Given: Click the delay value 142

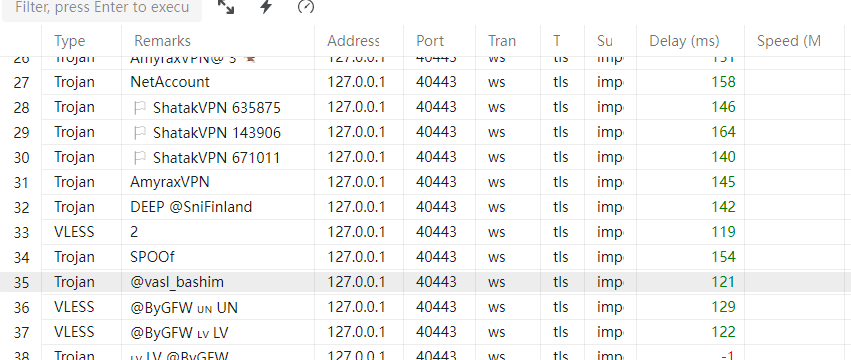Looking at the screenshot, I should (x=723, y=207).
